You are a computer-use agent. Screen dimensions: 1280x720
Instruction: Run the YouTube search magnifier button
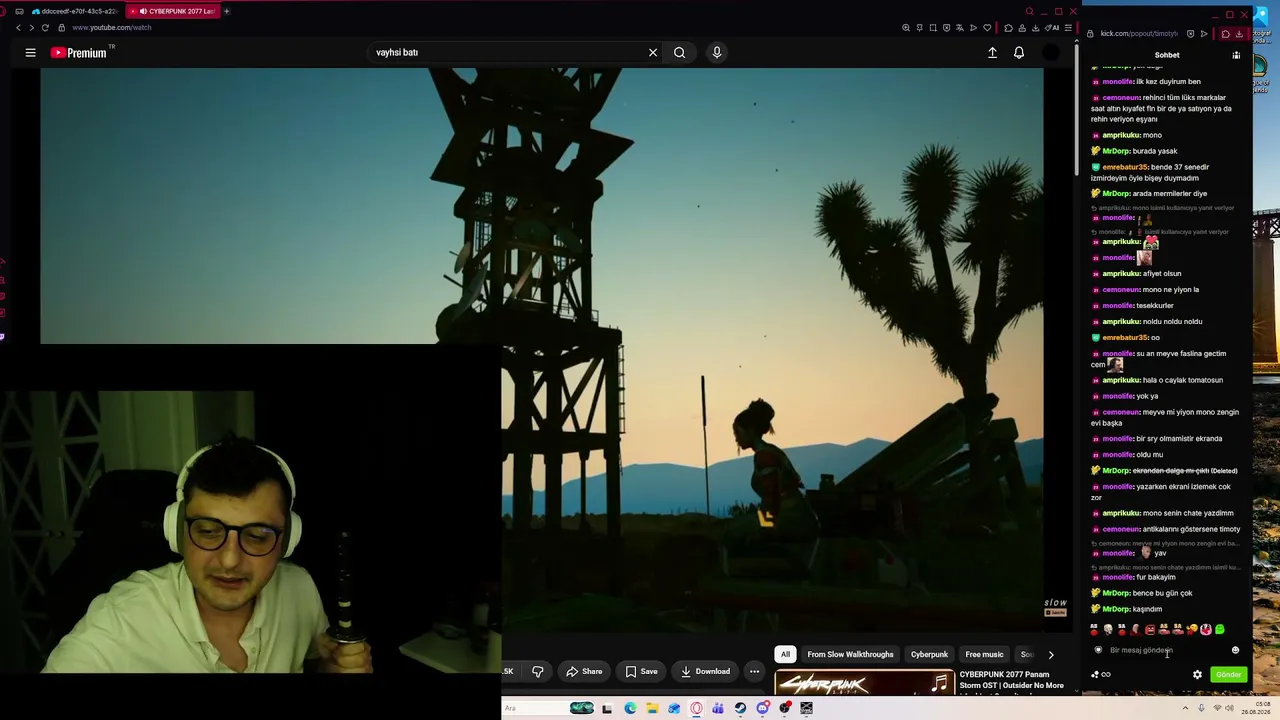click(679, 53)
